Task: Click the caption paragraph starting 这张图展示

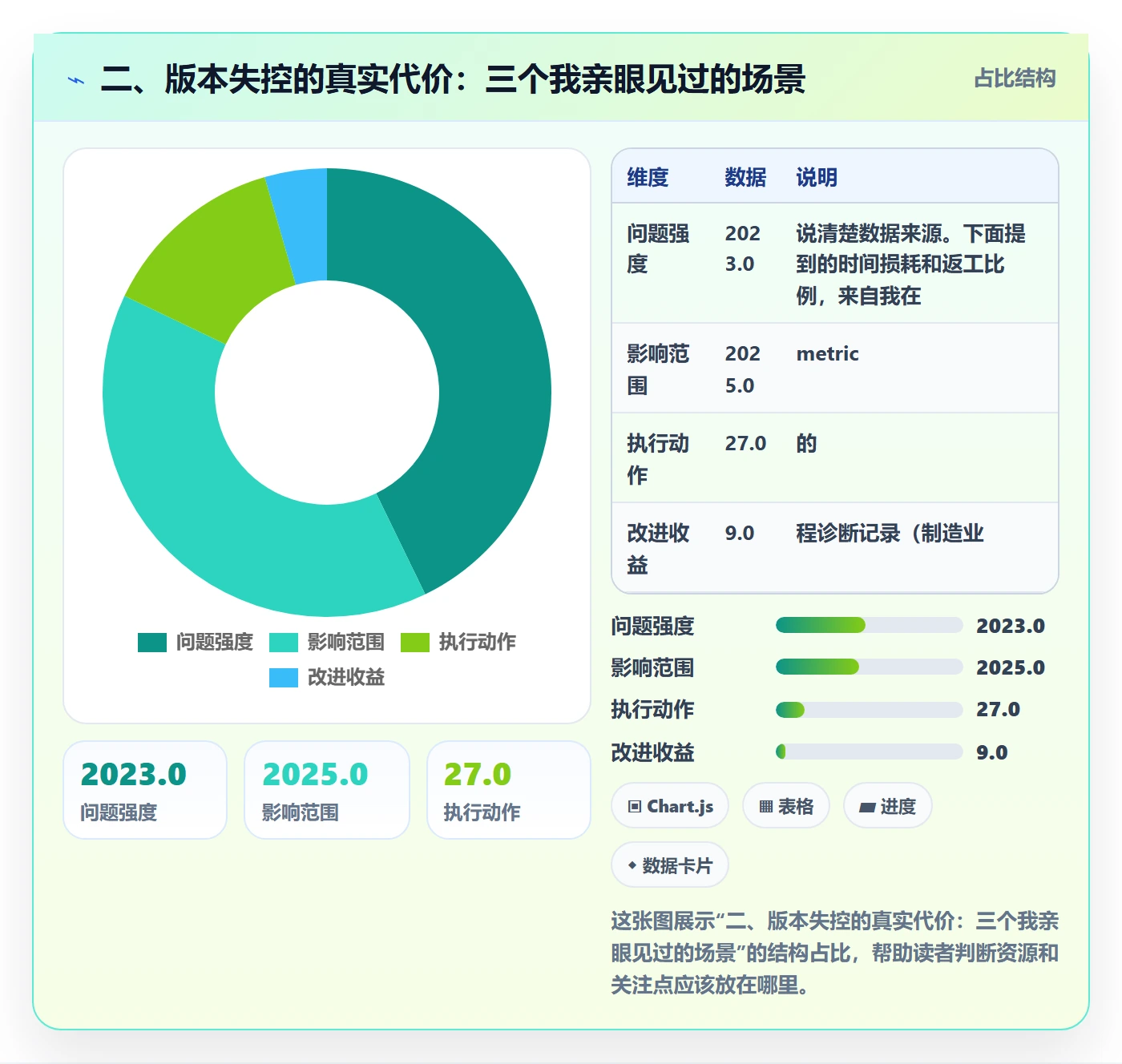Action: click(x=834, y=953)
